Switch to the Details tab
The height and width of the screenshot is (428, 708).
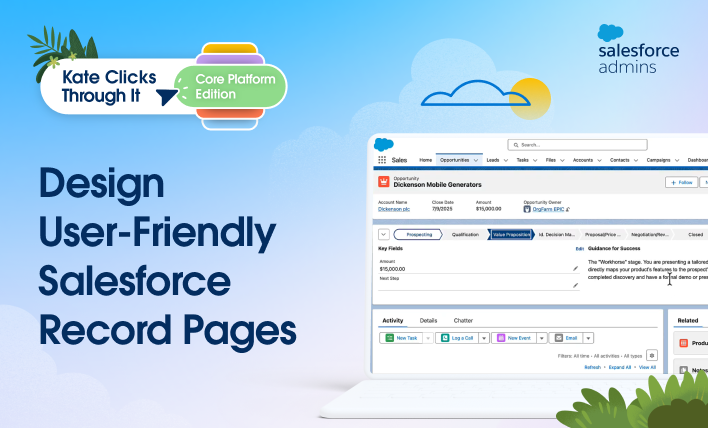[x=429, y=321]
